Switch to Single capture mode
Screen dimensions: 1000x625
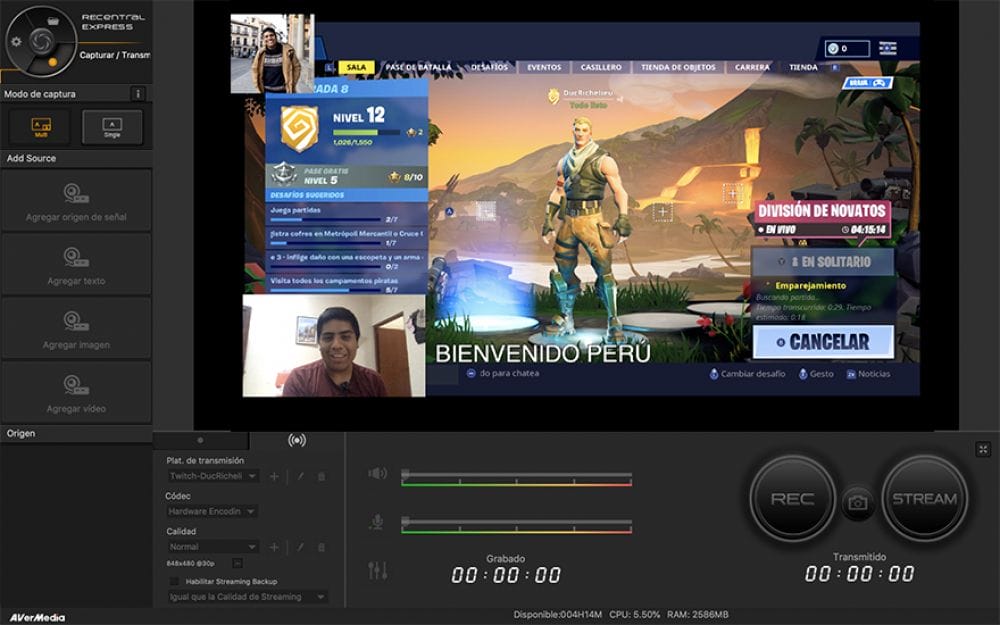(112, 127)
